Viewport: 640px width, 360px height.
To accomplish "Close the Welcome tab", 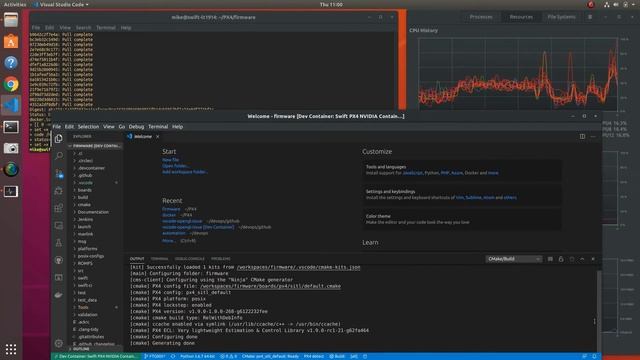I will pyautogui.click(x=158, y=136).
